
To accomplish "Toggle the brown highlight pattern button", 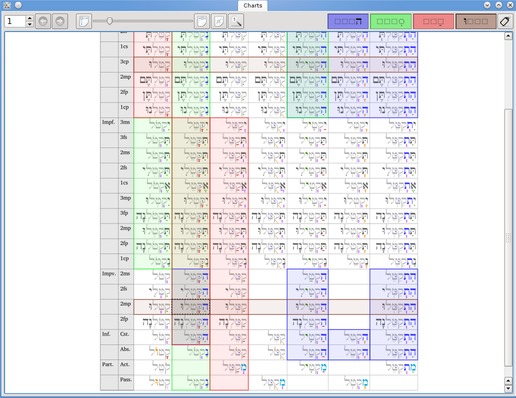I will 476,21.
